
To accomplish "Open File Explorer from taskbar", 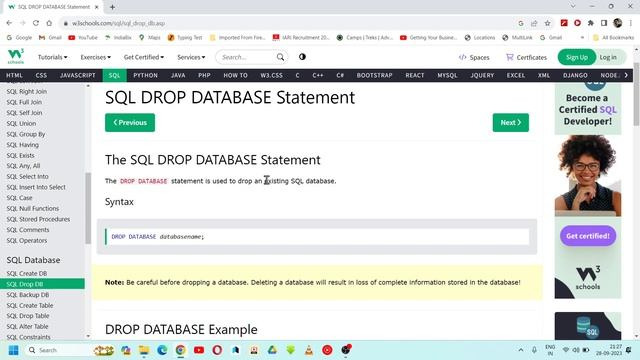I will click(144, 350).
